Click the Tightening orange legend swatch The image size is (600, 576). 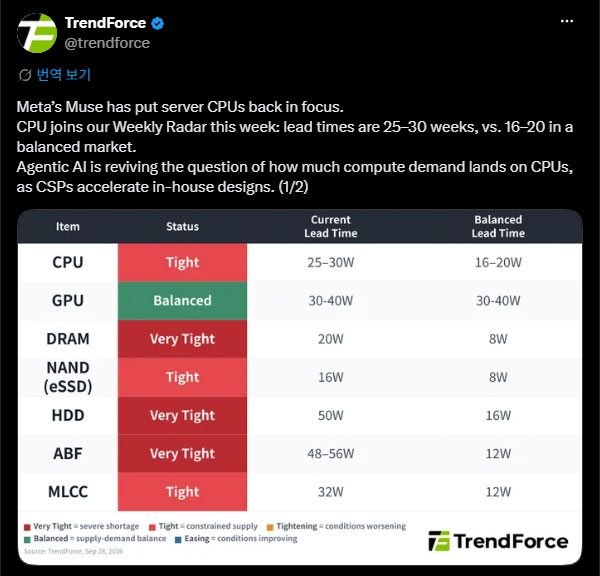(270, 527)
